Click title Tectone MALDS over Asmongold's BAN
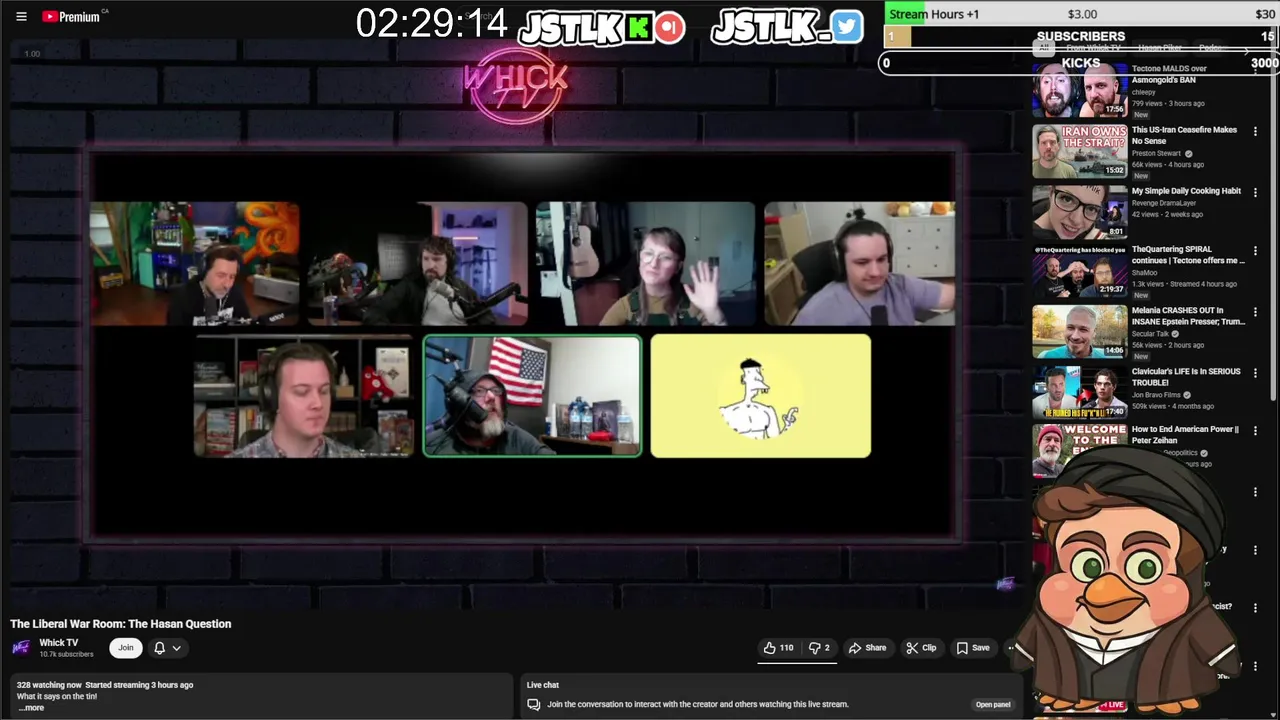The width and height of the screenshot is (1280, 720). [1169, 74]
